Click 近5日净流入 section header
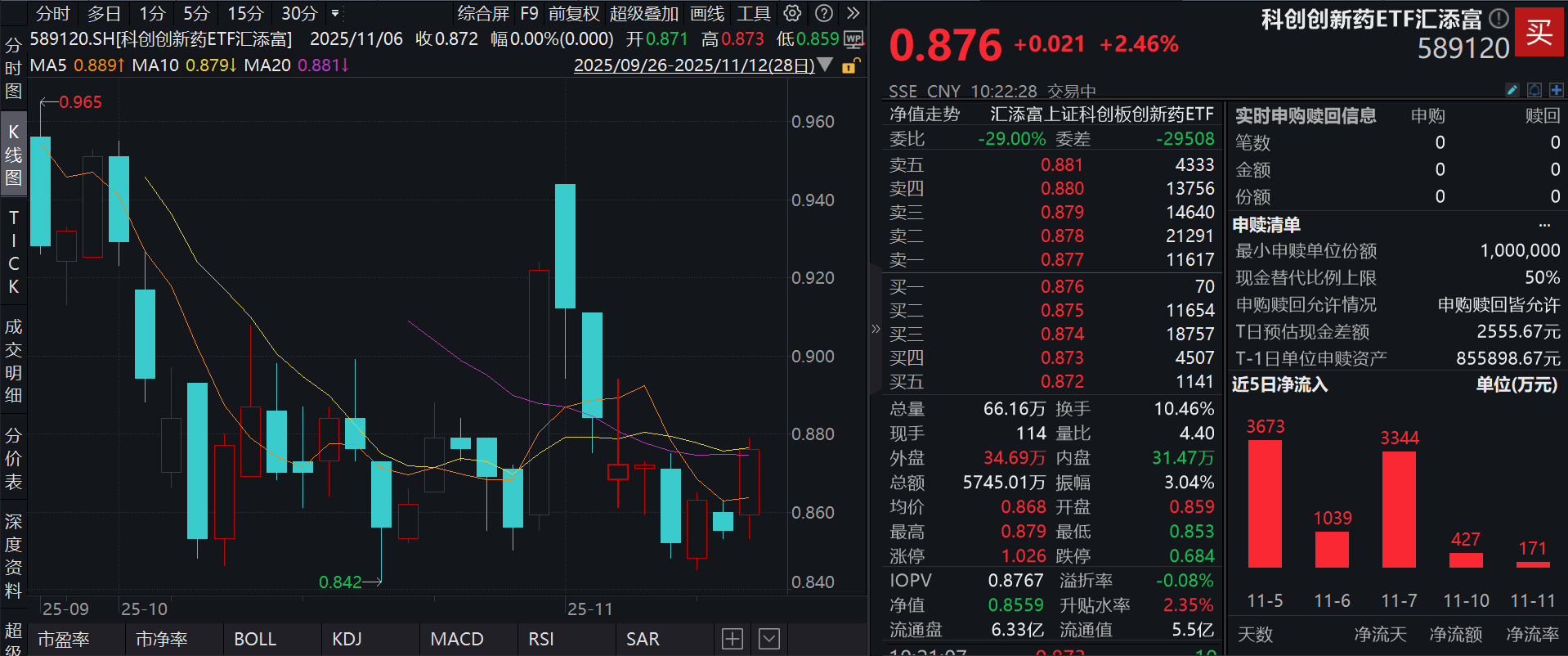This screenshot has width=1568, height=656. pyautogui.click(x=1280, y=384)
